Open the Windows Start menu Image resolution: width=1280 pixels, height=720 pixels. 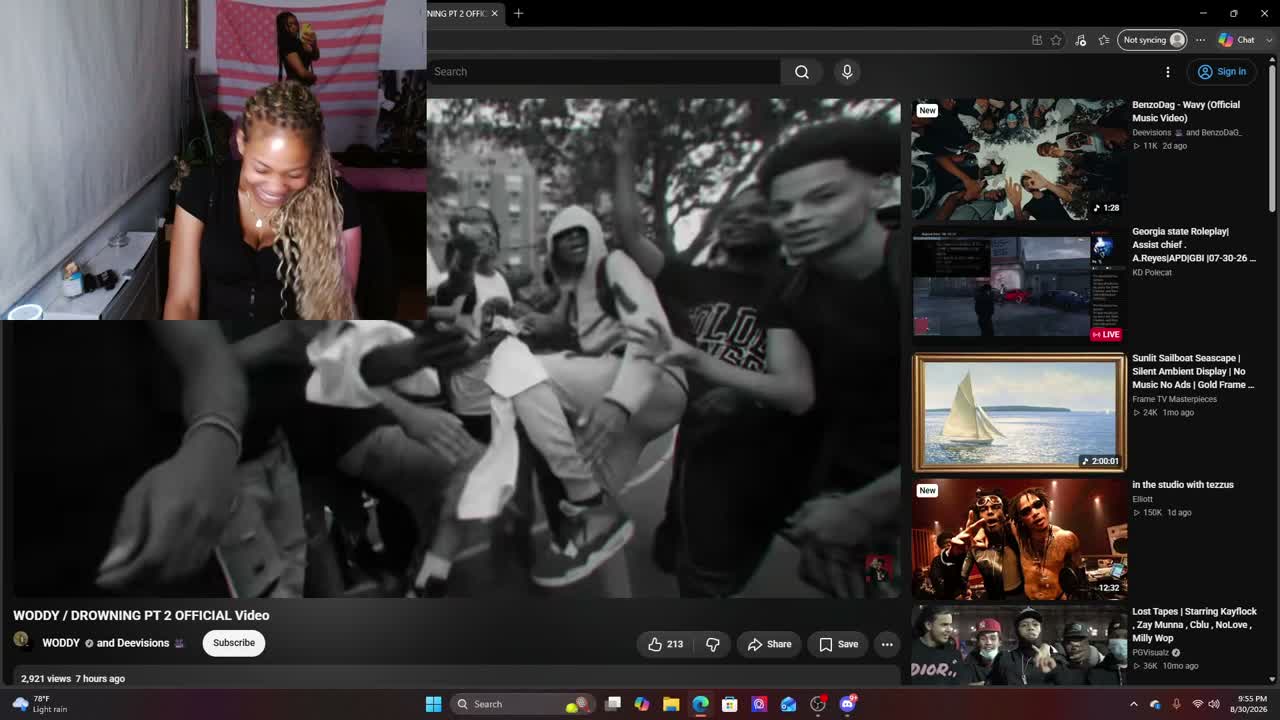click(x=433, y=704)
